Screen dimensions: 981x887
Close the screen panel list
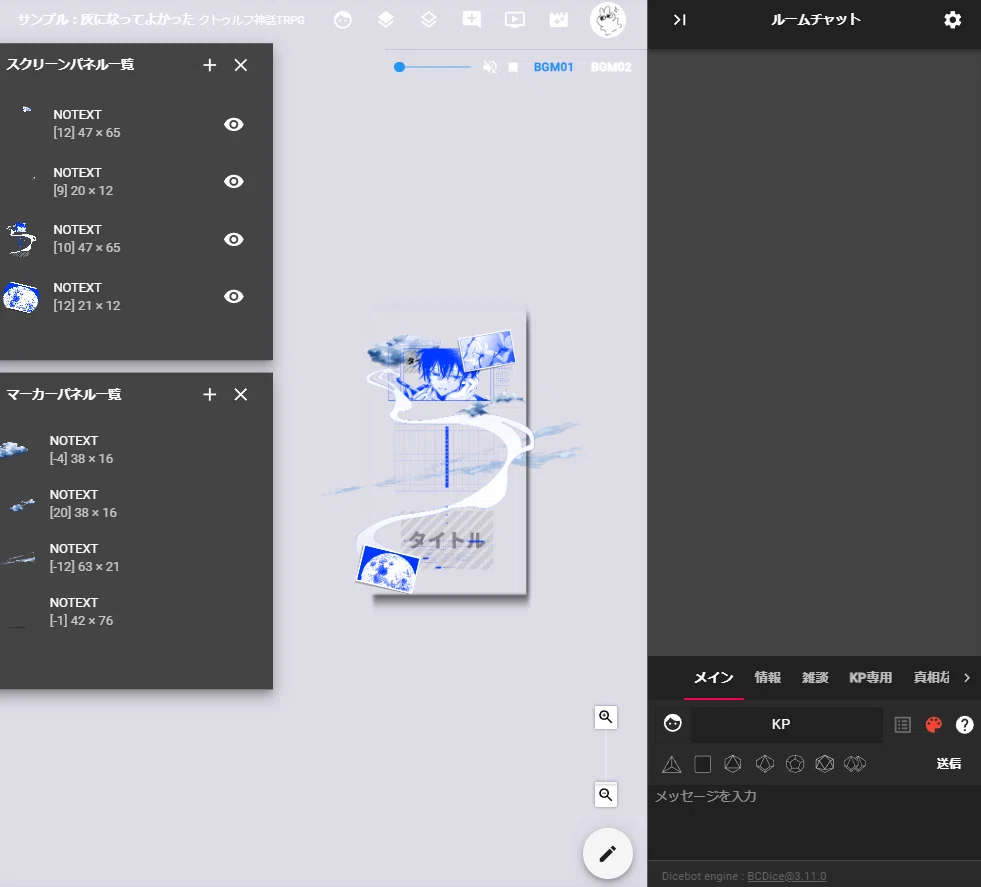coord(241,65)
